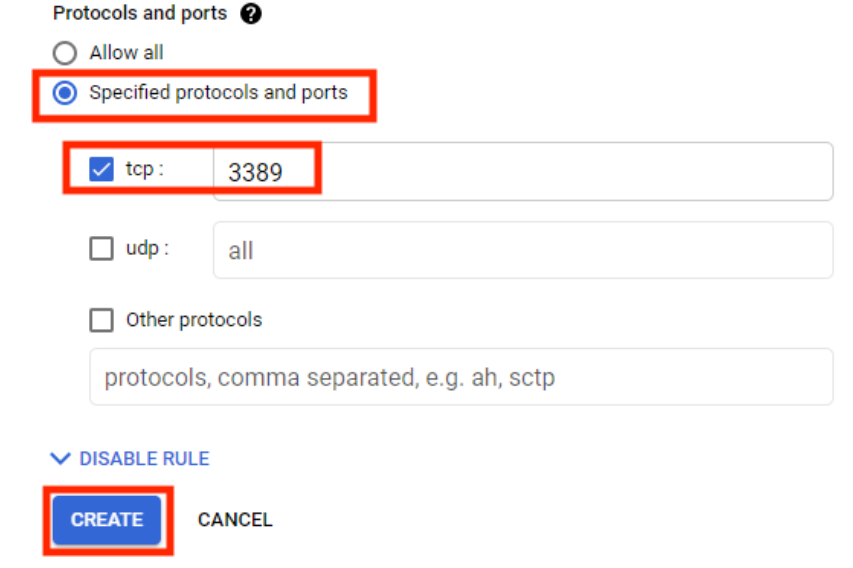The height and width of the screenshot is (568, 853).
Task: Click the Allow all label text
Action: tap(126, 53)
